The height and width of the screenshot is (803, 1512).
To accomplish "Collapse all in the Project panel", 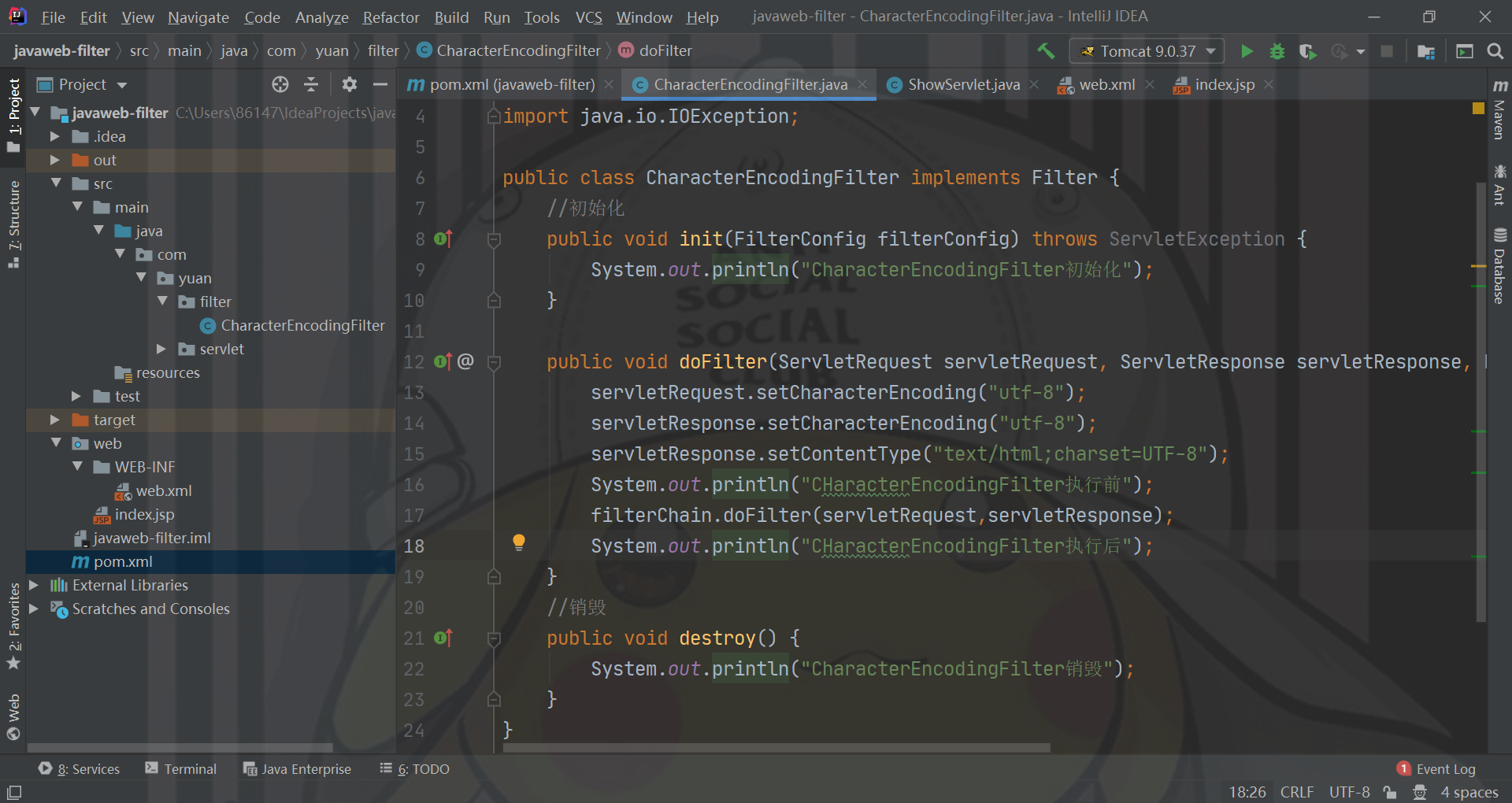I will tap(311, 84).
